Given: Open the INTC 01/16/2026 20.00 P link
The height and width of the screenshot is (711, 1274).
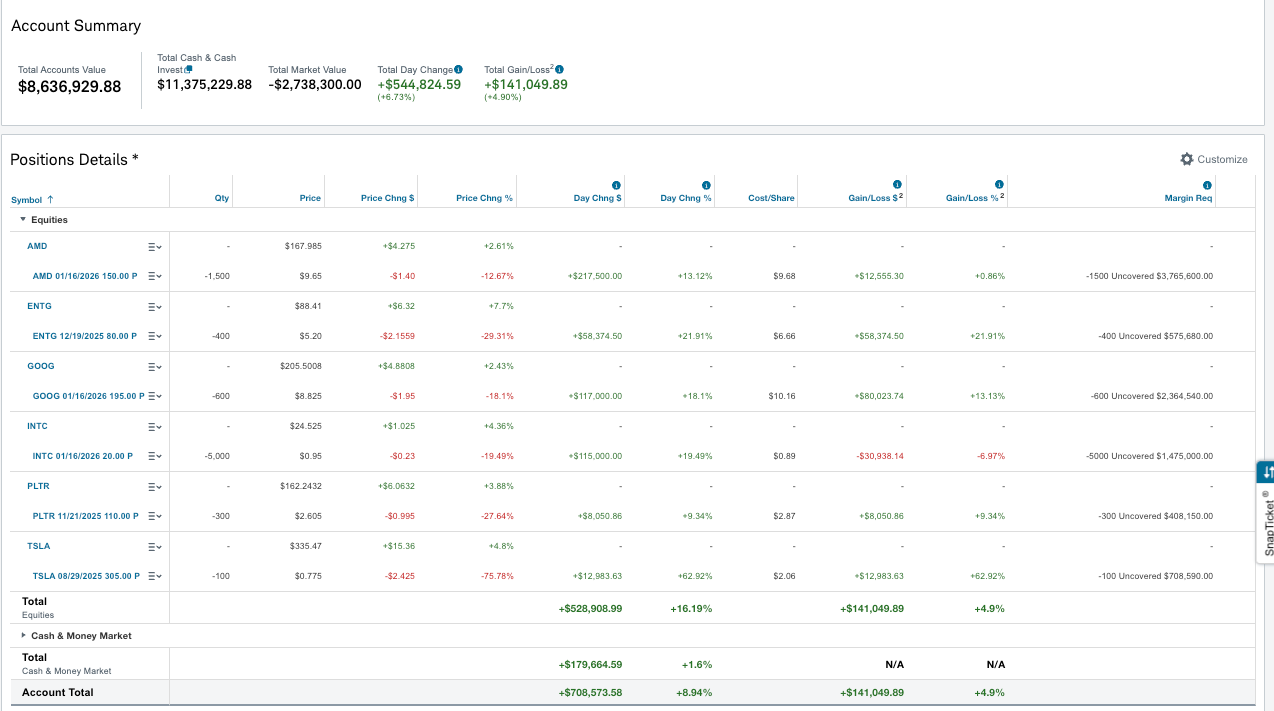Looking at the screenshot, I should (84, 456).
